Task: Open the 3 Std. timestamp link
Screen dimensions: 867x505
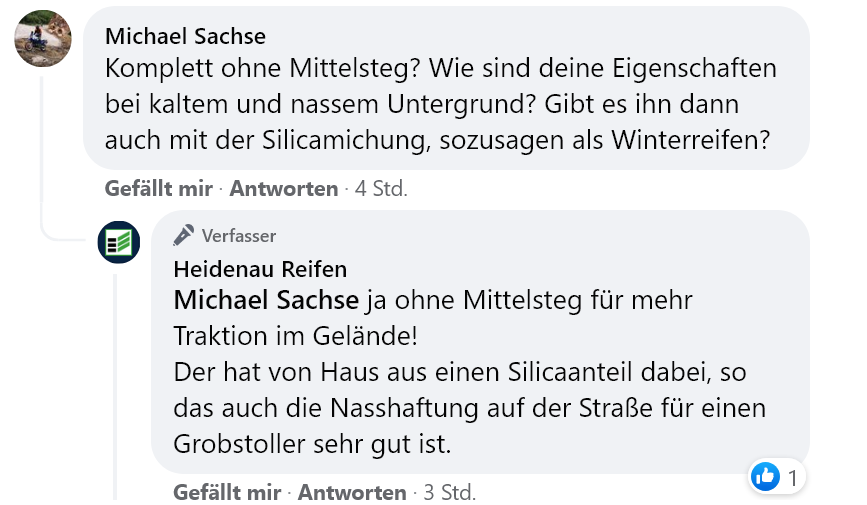Action: [449, 492]
